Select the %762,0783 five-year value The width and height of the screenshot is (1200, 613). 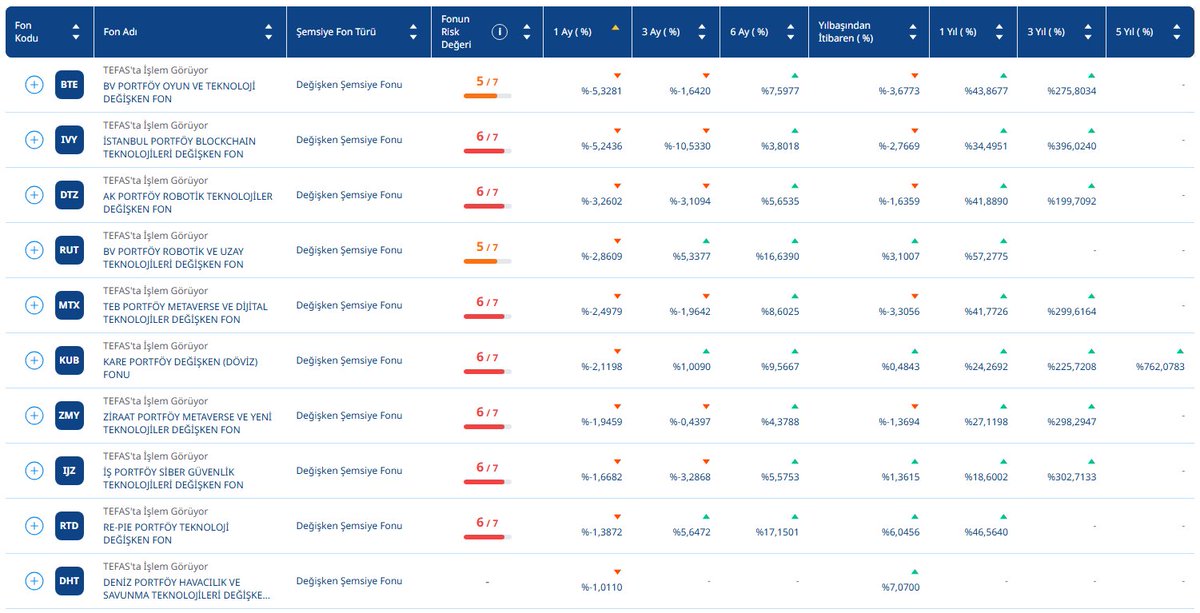pos(1159,367)
